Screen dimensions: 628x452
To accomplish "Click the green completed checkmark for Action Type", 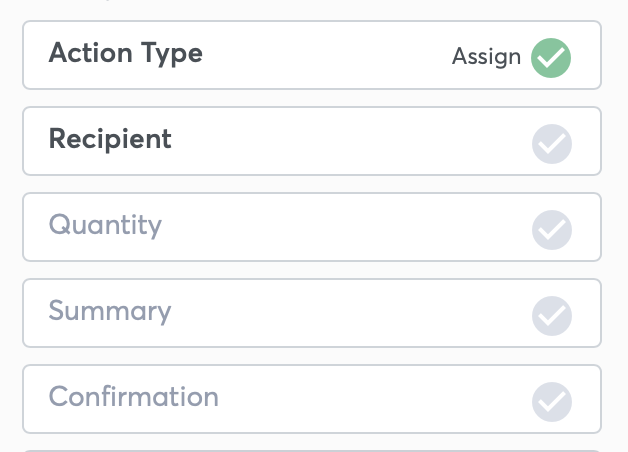I will click(551, 58).
